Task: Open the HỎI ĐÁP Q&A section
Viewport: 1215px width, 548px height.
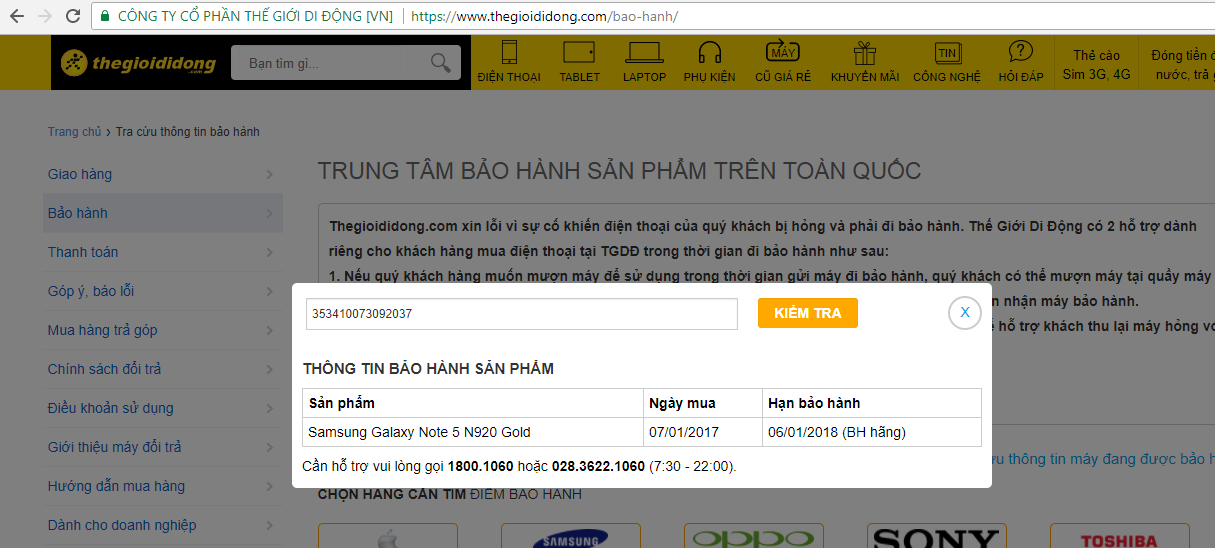Action: [1020, 63]
